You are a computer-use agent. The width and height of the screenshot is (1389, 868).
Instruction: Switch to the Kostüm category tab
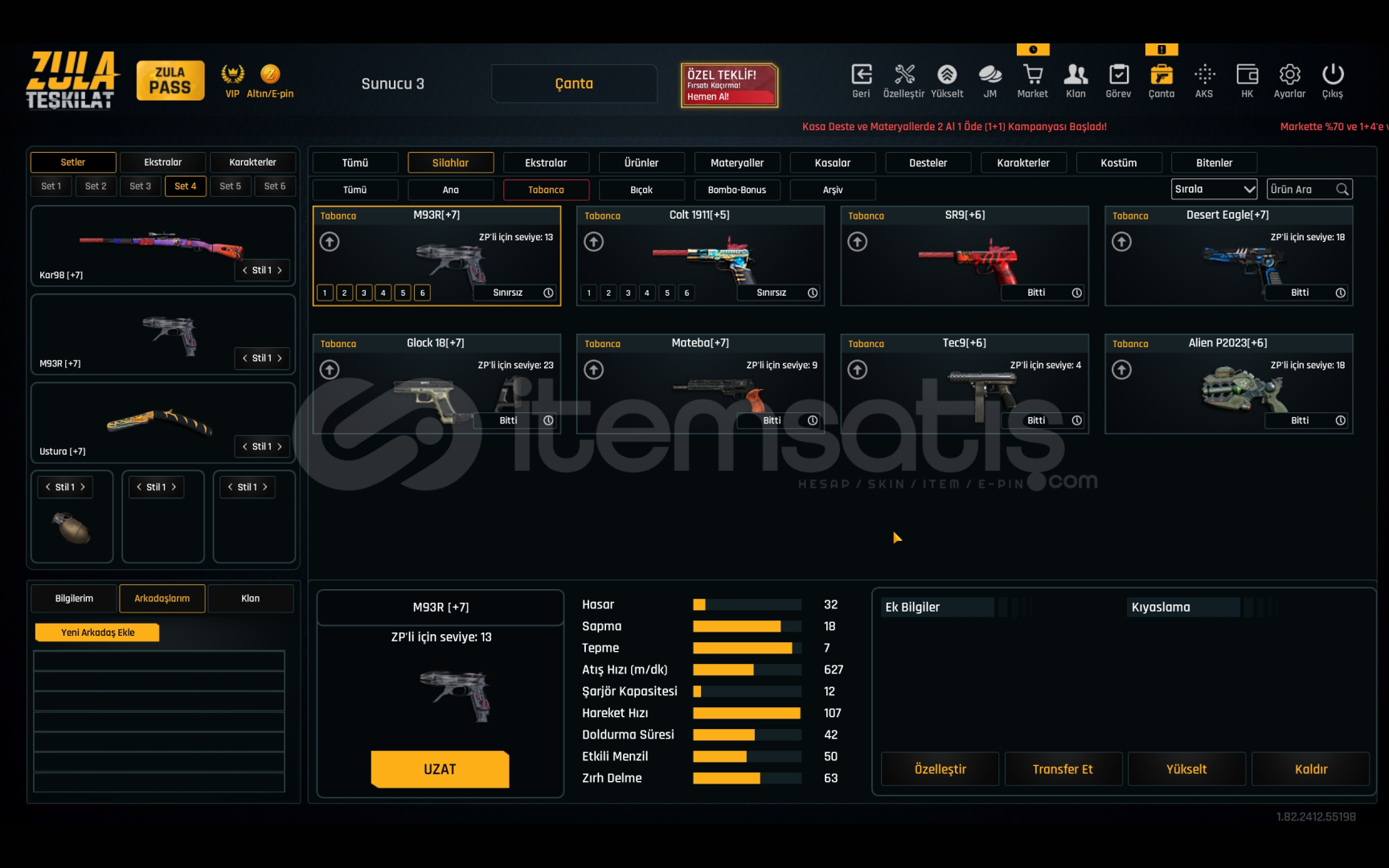pyautogui.click(x=1119, y=162)
